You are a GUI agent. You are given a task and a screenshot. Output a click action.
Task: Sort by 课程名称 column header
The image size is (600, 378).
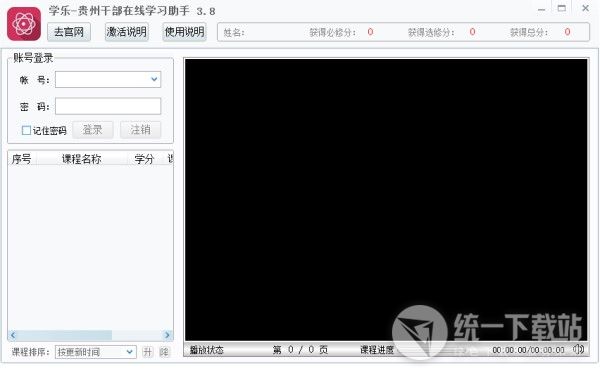82,158
